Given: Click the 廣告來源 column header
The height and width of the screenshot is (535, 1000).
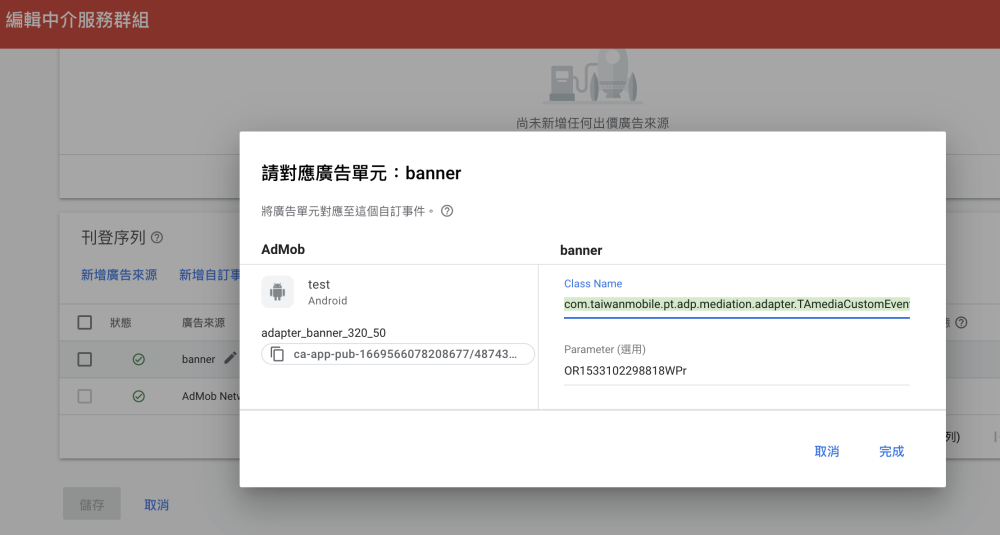Looking at the screenshot, I should tap(203, 323).
